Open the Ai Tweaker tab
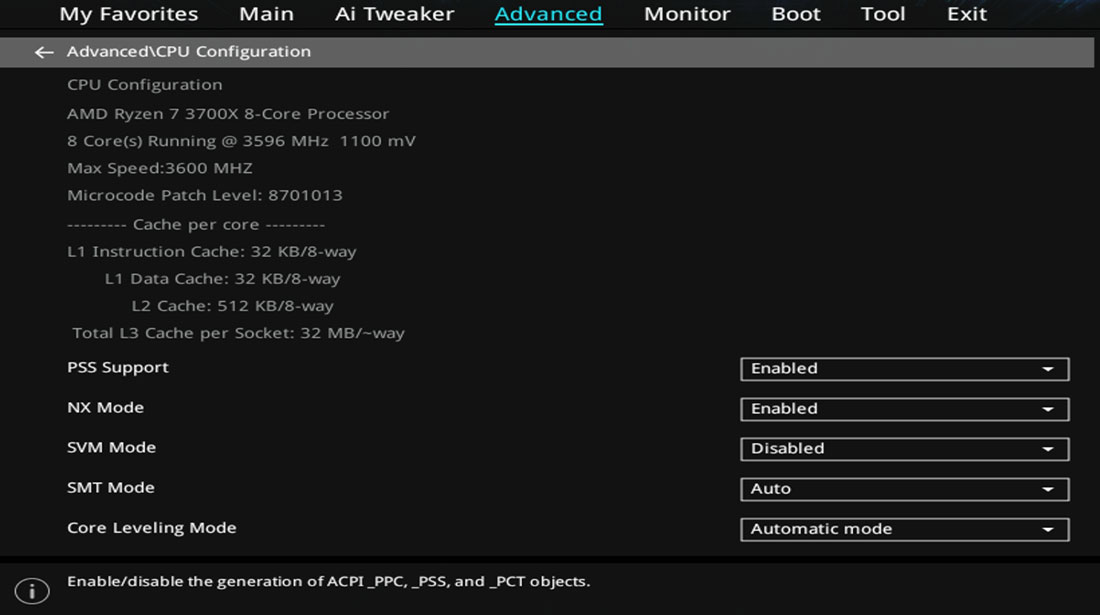The height and width of the screenshot is (615, 1100). tap(394, 14)
